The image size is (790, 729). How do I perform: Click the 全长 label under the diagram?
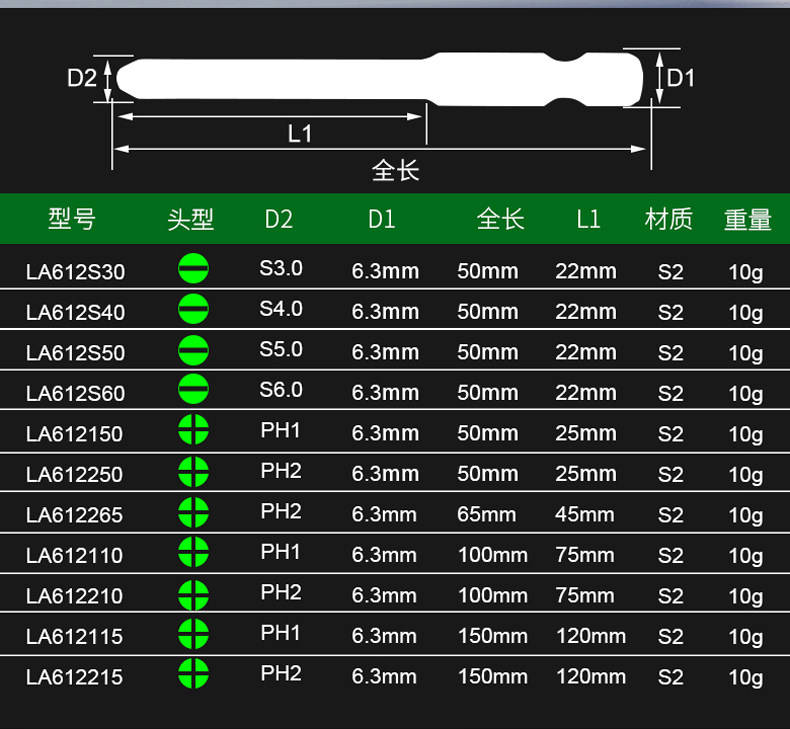[396, 170]
